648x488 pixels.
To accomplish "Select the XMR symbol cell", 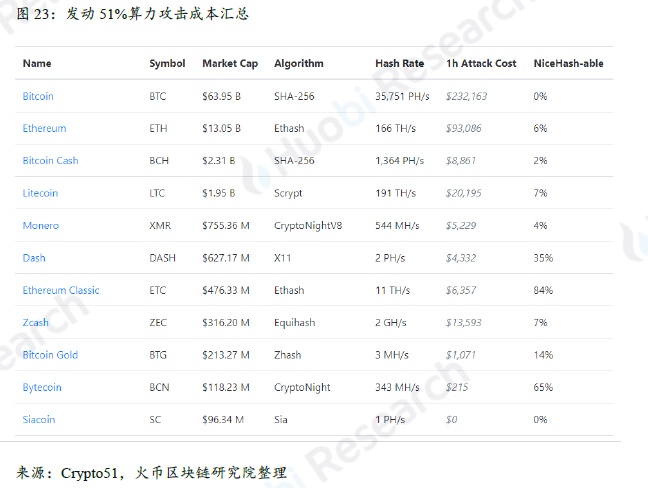I will [x=160, y=226].
